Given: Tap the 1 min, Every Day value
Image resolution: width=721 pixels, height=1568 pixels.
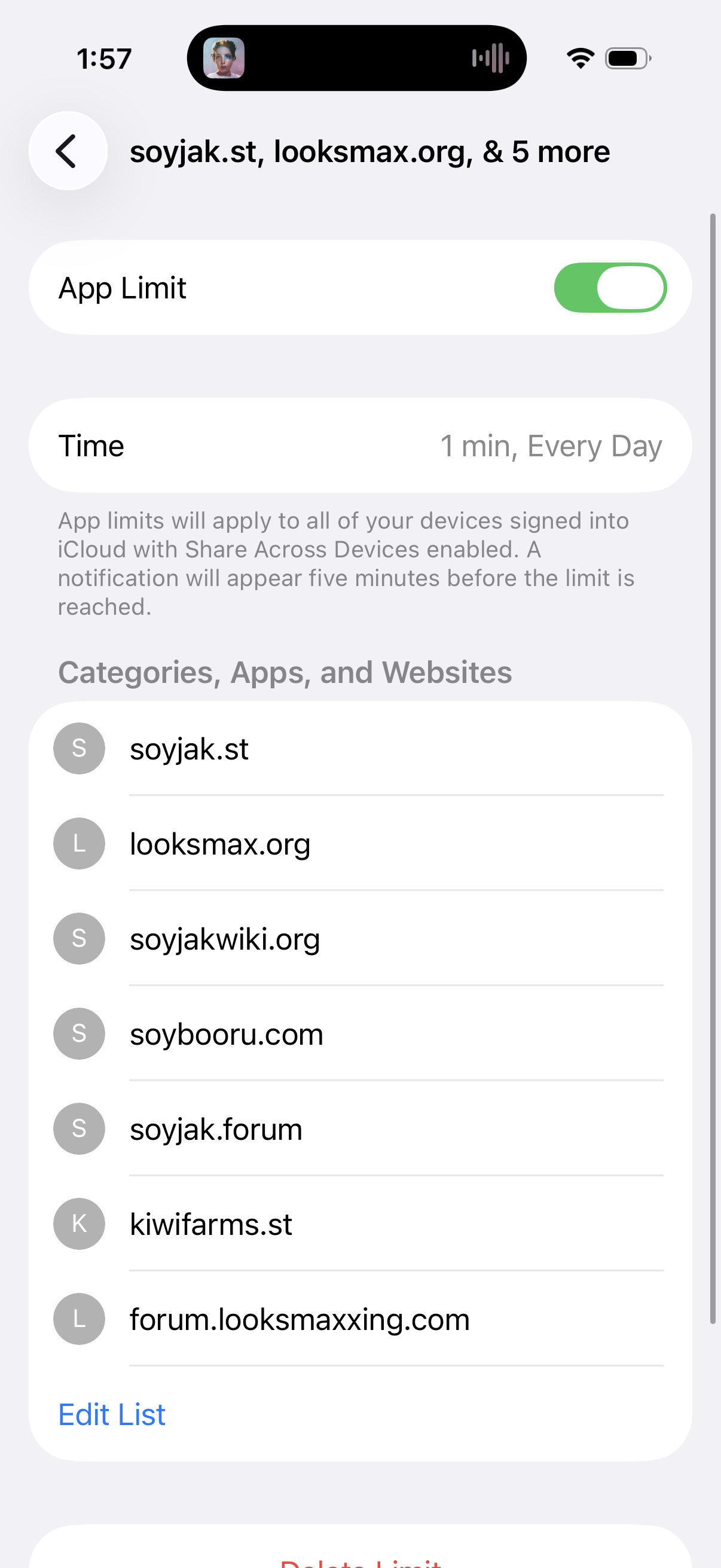Looking at the screenshot, I should [551, 446].
